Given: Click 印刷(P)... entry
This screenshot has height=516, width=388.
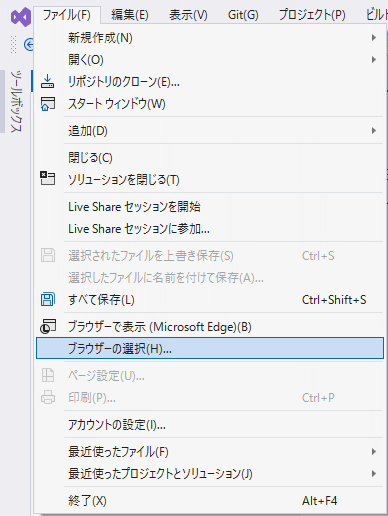Looking at the screenshot, I should (210, 398).
